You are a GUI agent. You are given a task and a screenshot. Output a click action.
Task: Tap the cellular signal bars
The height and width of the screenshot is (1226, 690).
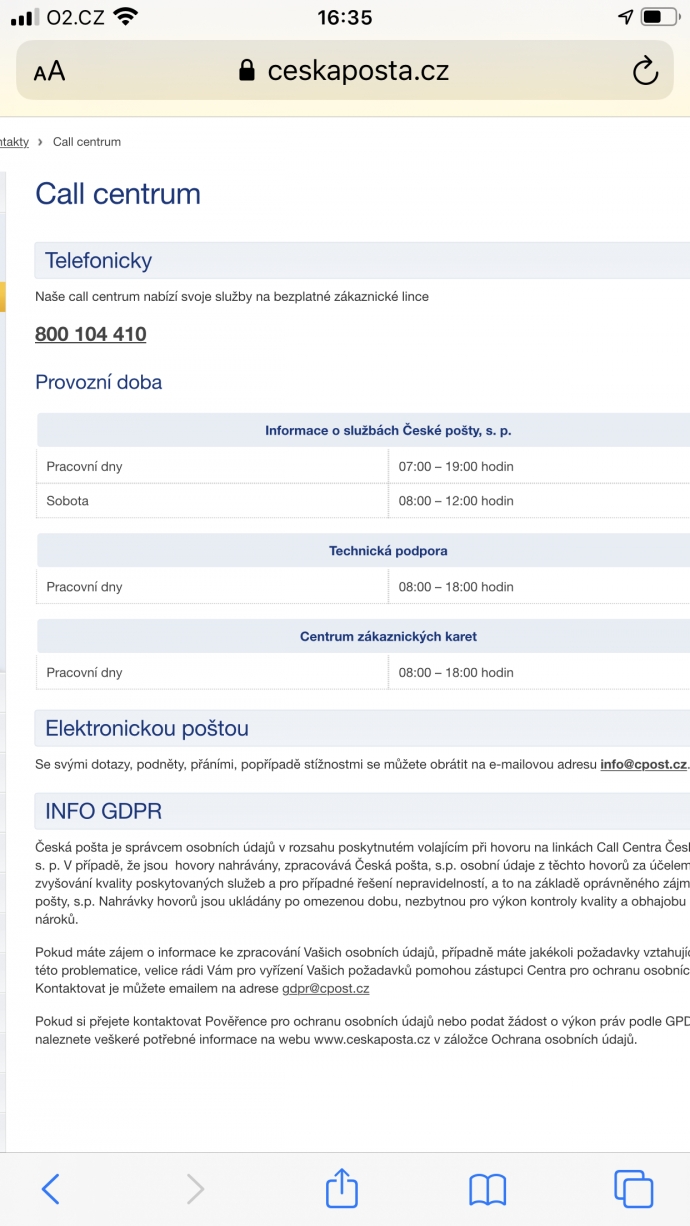click(x=24, y=18)
